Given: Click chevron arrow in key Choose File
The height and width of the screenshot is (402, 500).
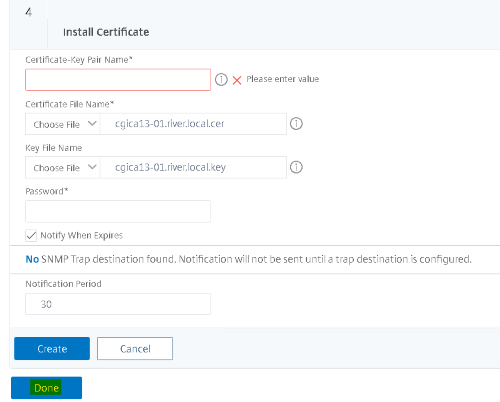Looking at the screenshot, I should point(92,167).
